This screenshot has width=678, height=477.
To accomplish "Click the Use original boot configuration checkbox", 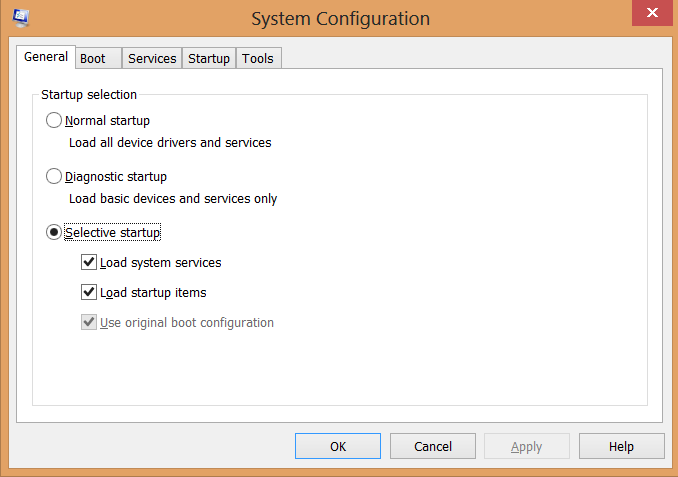I will (x=89, y=323).
